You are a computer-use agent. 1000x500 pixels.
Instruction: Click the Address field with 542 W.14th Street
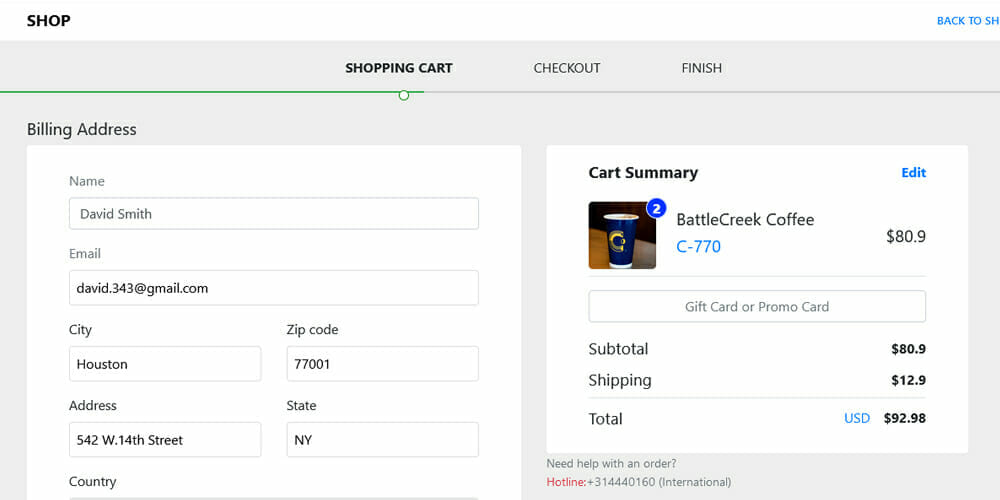coord(165,440)
